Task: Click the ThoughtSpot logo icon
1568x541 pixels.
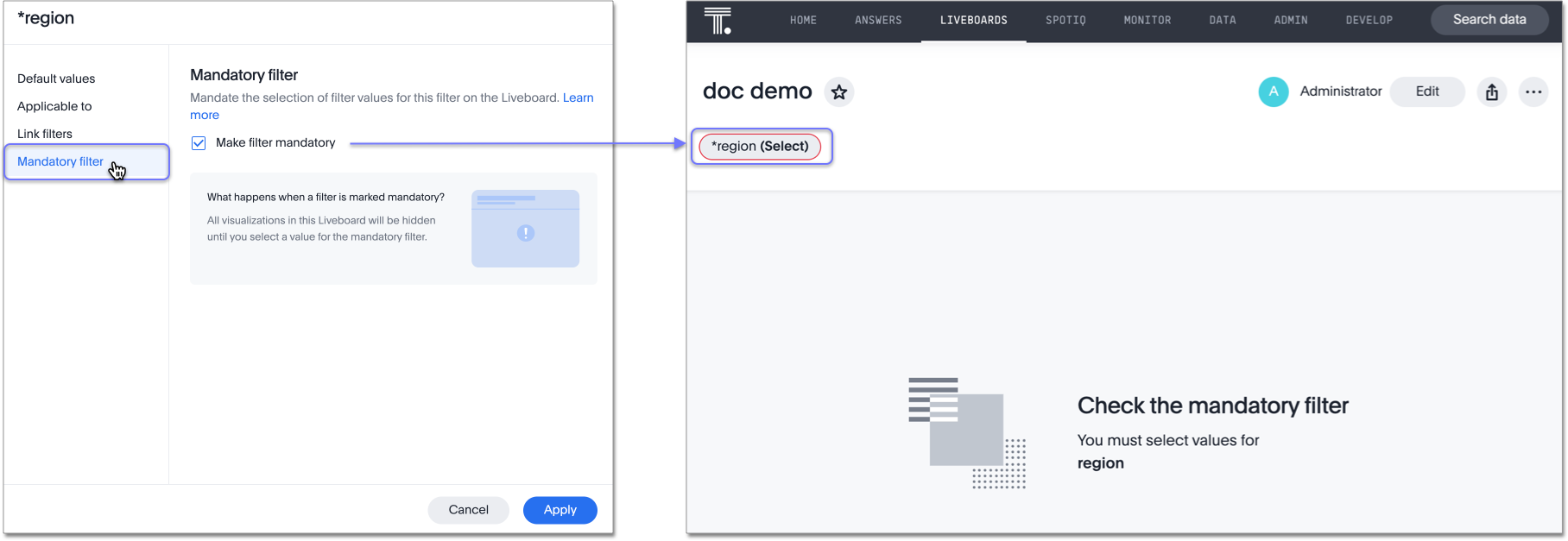Action: (x=718, y=21)
